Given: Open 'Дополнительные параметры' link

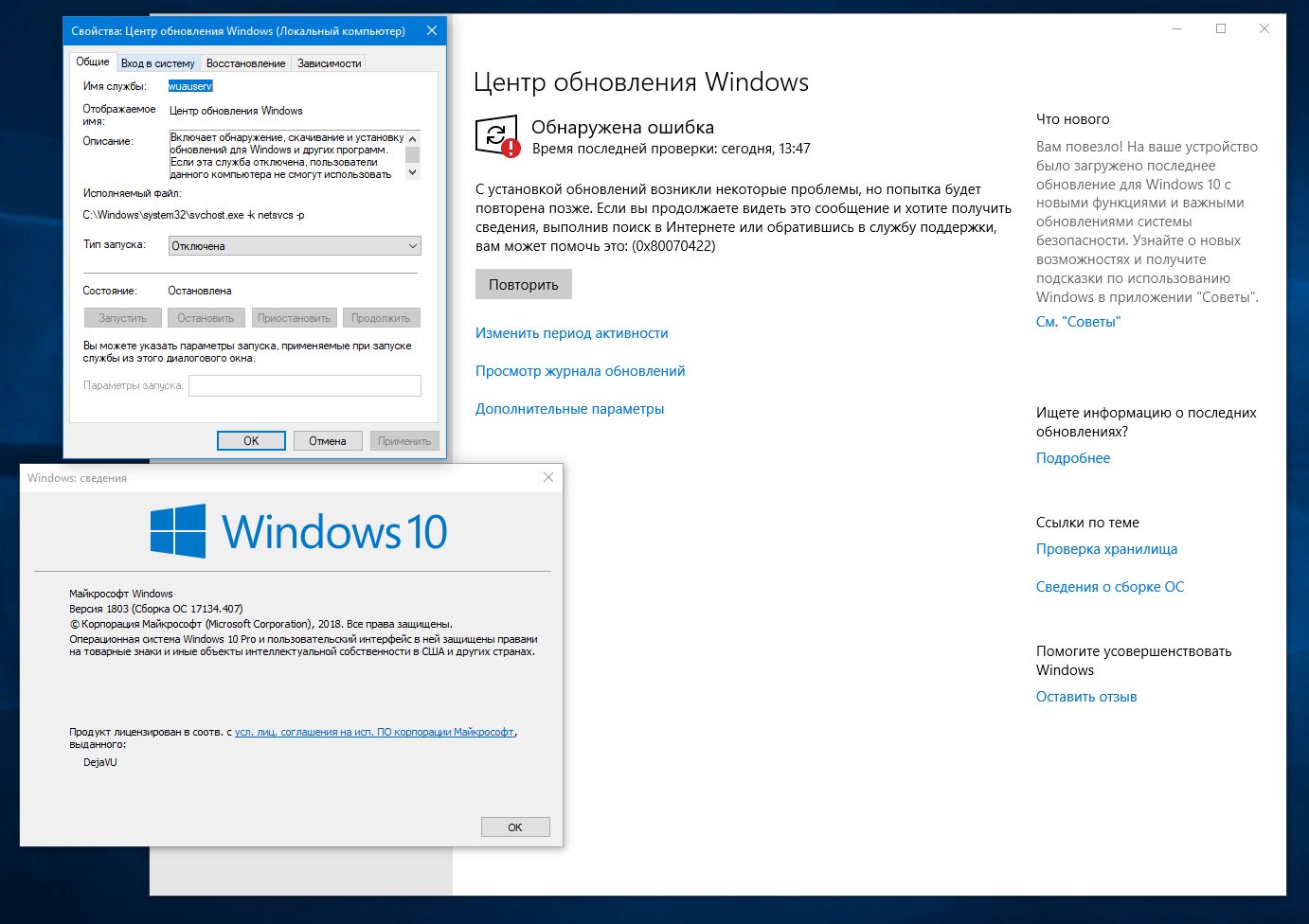Looking at the screenshot, I should point(569,409).
